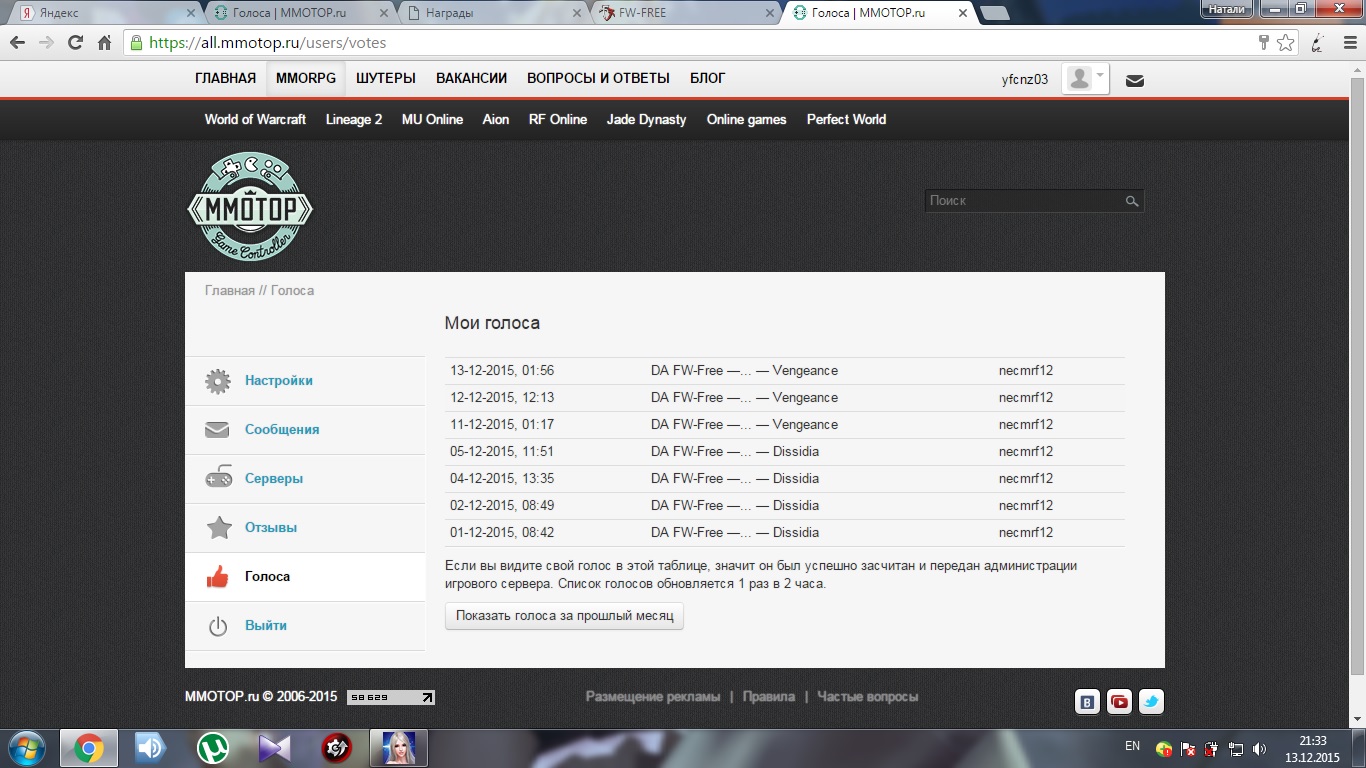The width and height of the screenshot is (1366, 768).
Task: Open the VK social icon in footer
Action: pyautogui.click(x=1087, y=702)
